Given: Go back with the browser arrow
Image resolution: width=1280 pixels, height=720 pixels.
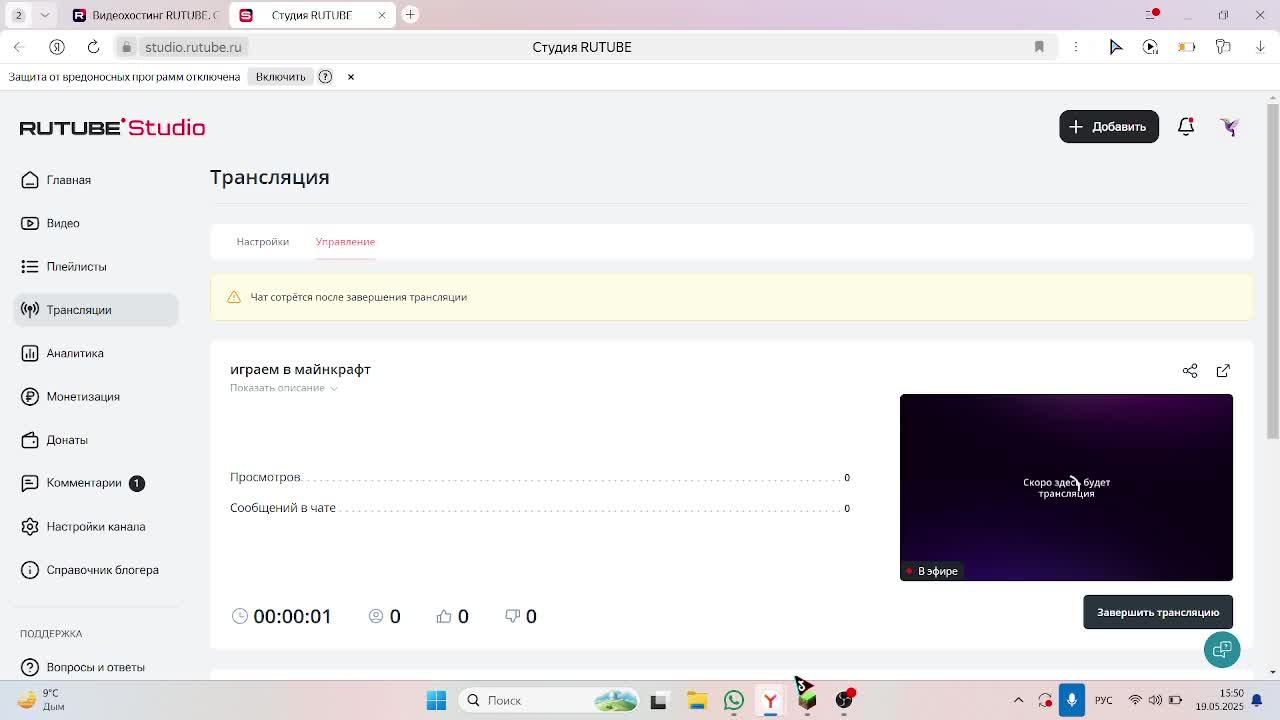Looking at the screenshot, I should (19, 47).
